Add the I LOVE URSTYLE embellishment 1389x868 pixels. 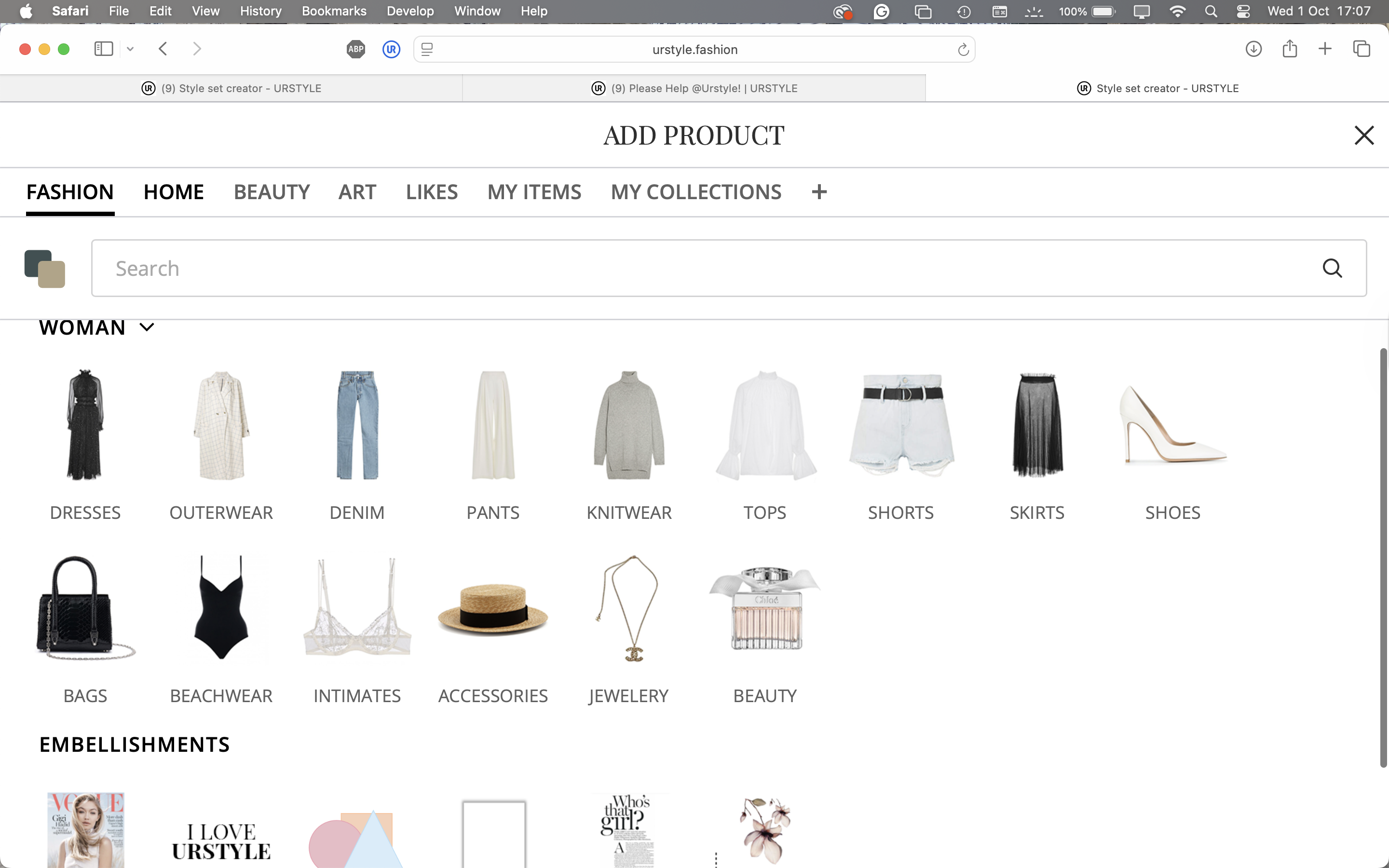(221, 841)
